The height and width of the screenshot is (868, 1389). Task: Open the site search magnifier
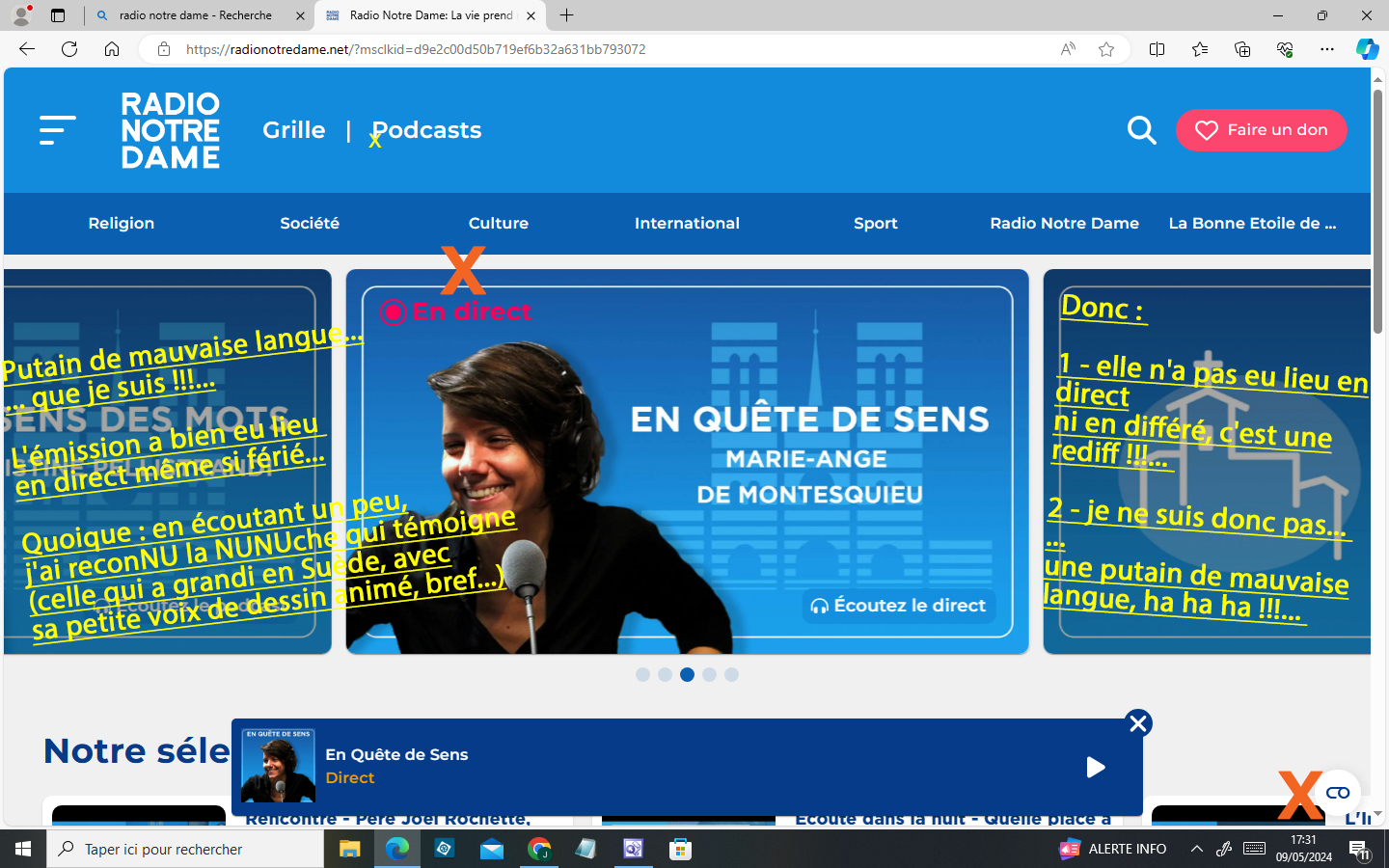click(x=1142, y=130)
